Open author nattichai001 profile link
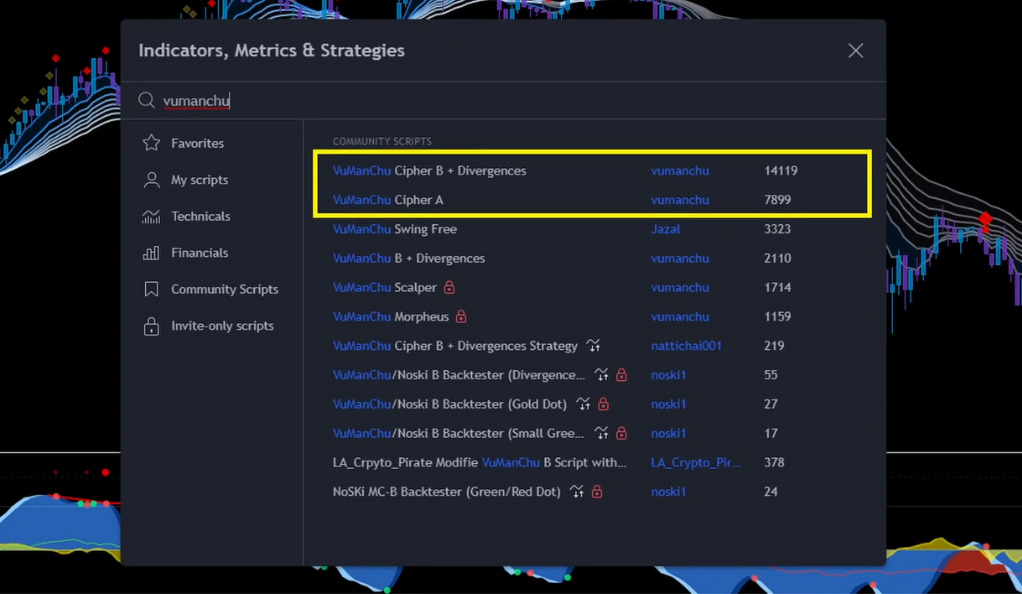Screen dimensions: 1022x594 (x=686, y=346)
